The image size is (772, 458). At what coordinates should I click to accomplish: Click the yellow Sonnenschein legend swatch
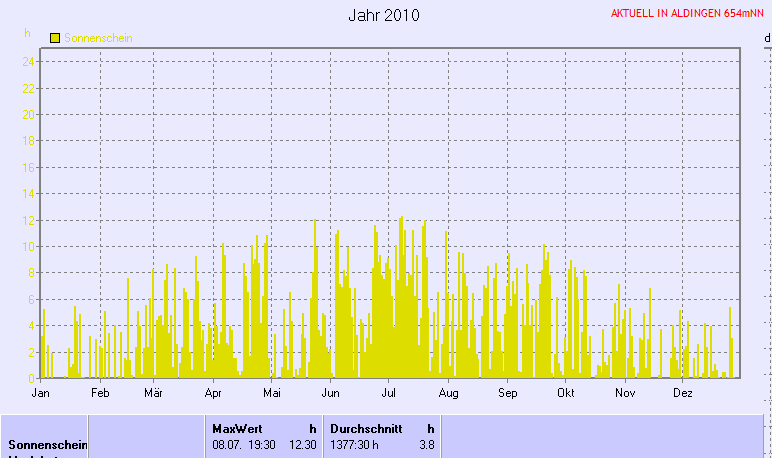pos(55,38)
